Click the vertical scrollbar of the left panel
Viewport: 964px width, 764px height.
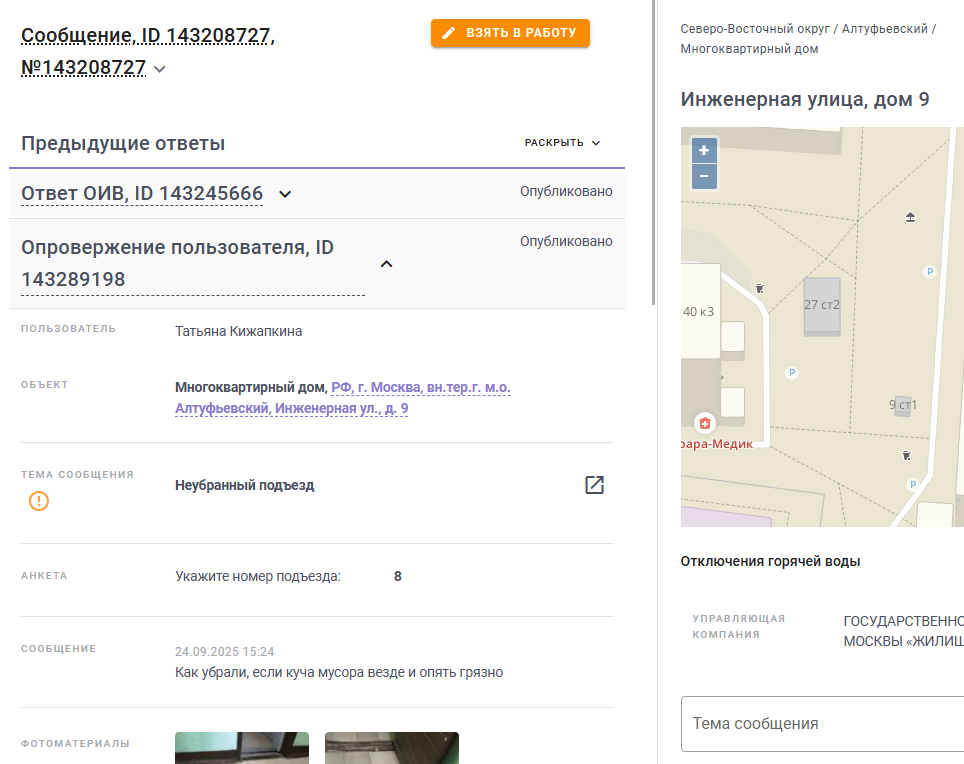(653, 152)
